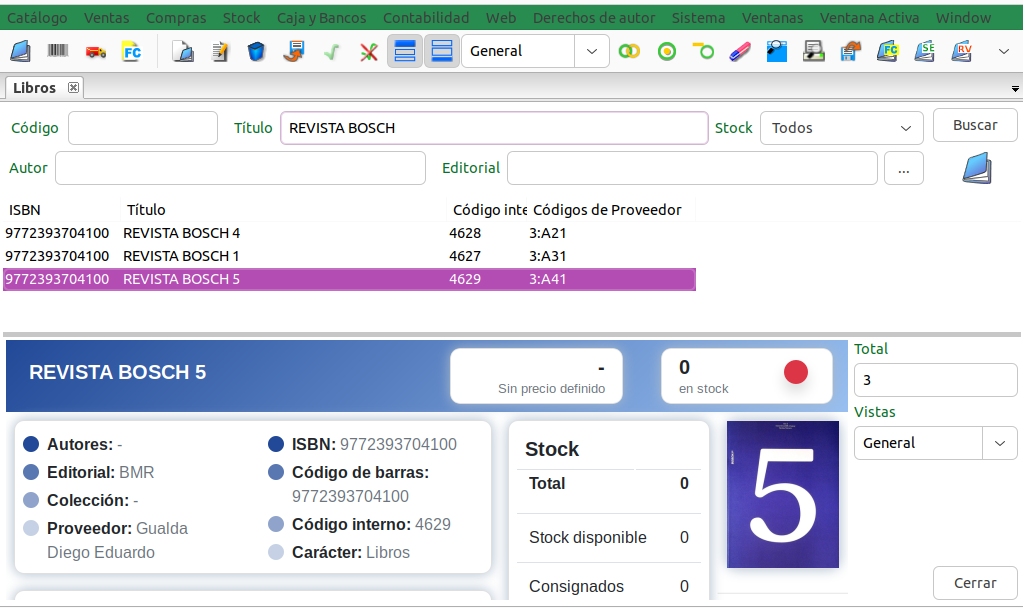Open the Compras menu
Image resolution: width=1023 pixels, height=608 pixels.
point(176,18)
